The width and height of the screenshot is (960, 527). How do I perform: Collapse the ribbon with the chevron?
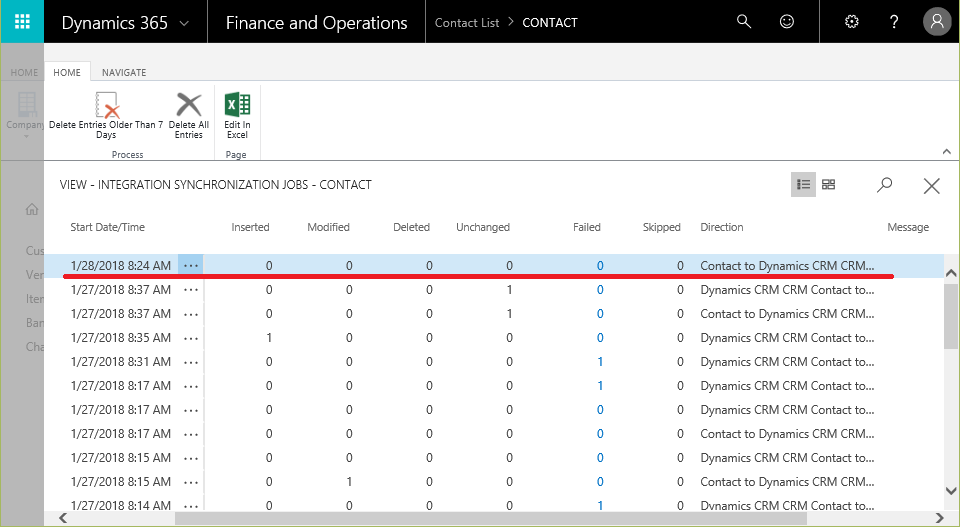pos(947,151)
